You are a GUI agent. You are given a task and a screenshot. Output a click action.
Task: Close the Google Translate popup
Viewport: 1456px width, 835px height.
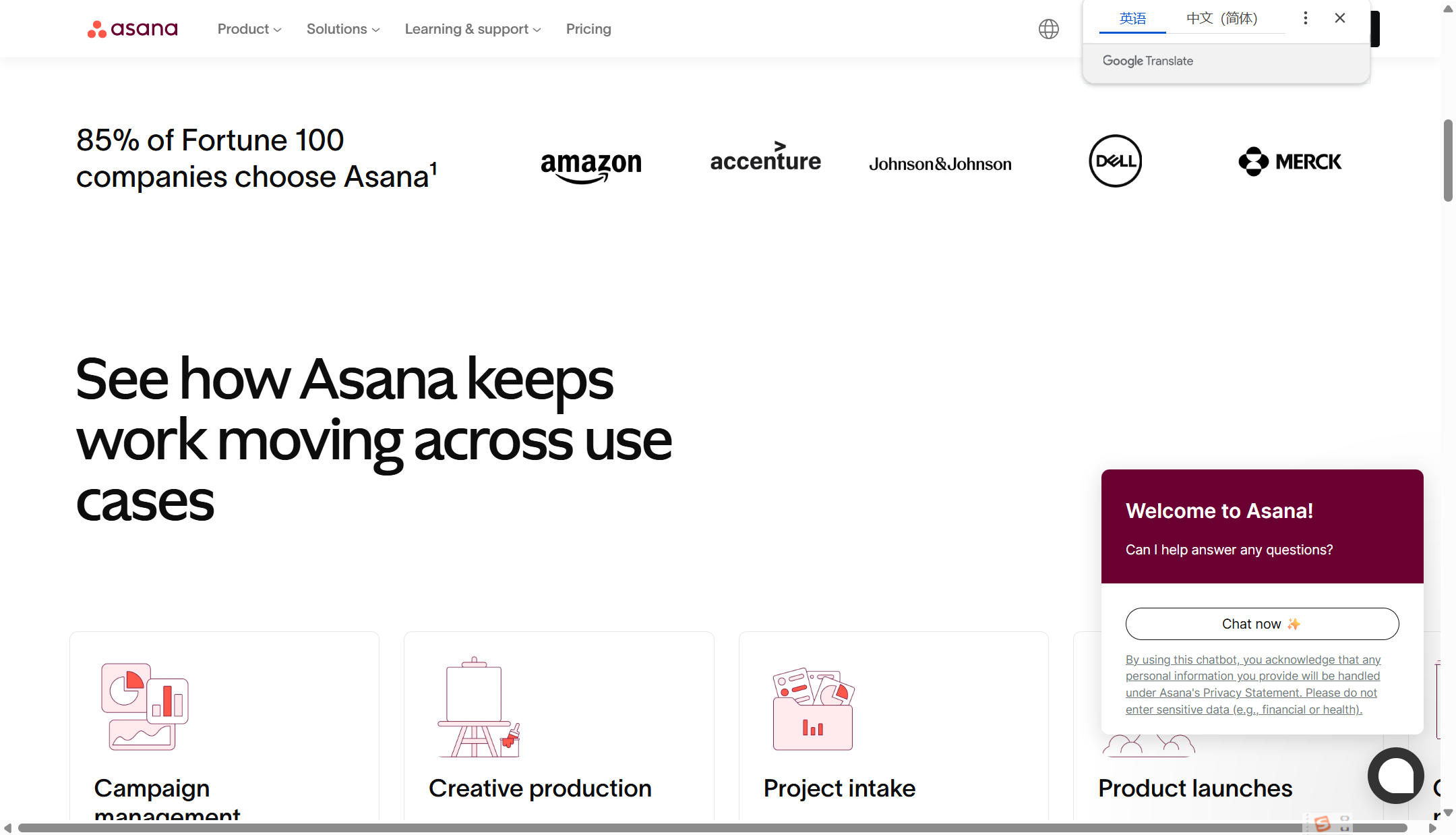tap(1339, 18)
